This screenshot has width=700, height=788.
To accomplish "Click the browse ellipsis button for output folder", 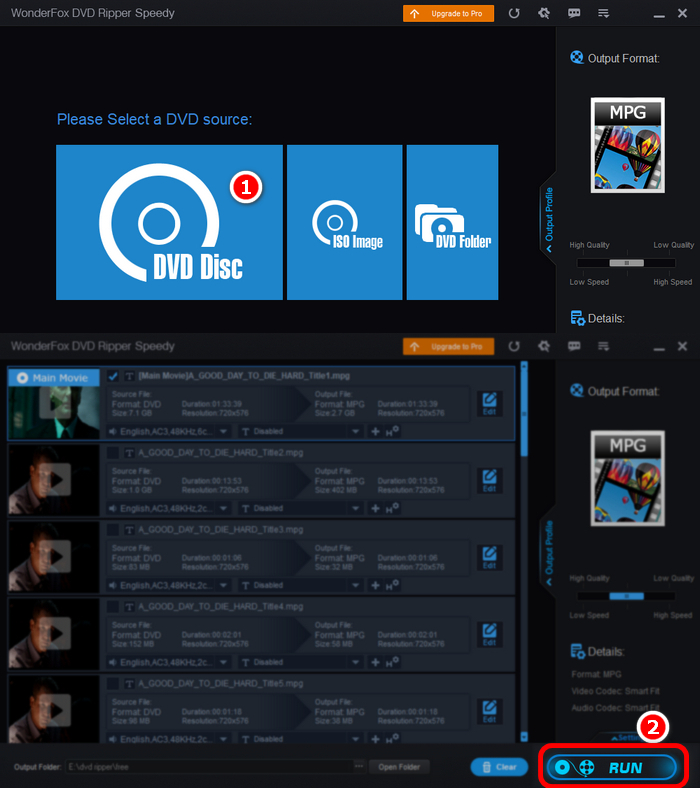I will point(359,766).
